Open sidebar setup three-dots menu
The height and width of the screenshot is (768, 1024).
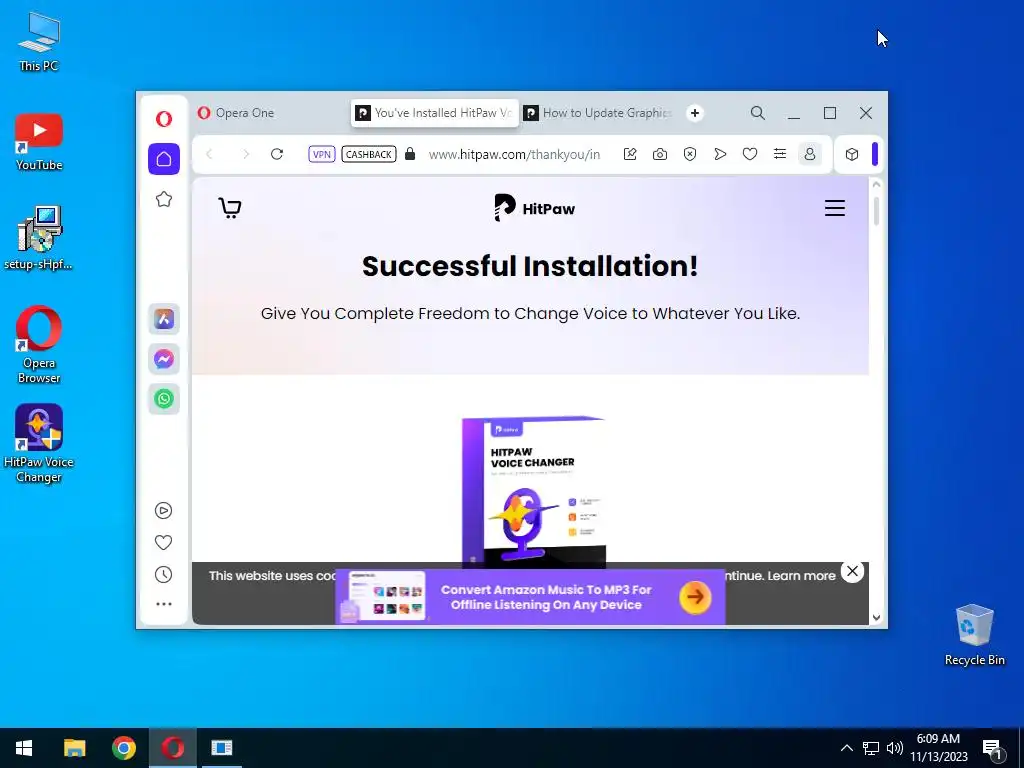[164, 604]
